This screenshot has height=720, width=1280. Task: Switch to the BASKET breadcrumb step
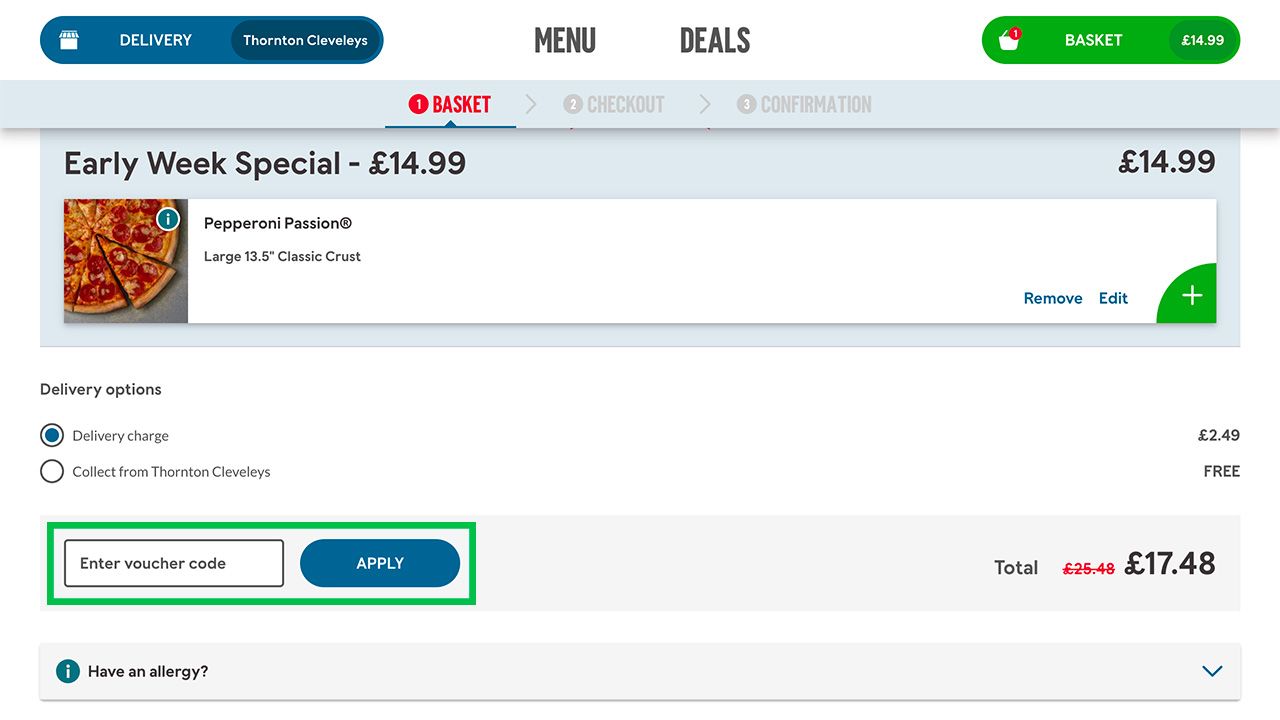point(460,104)
